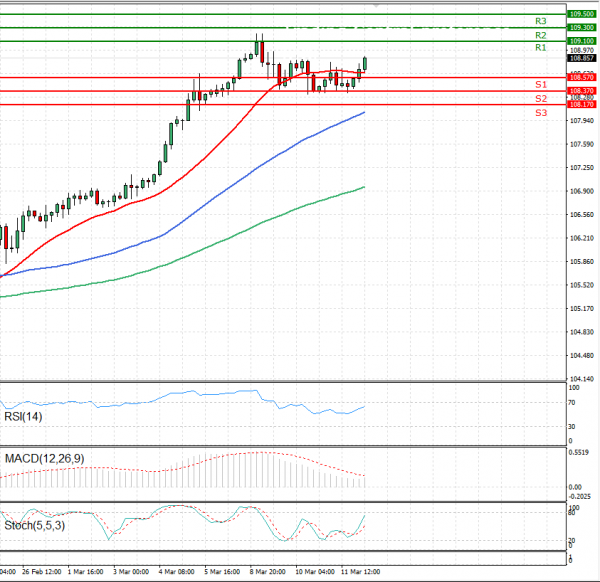Screen dimensions: 600x582
Task: Click the 26 Feb 12:00 time label
Action: pos(42,572)
